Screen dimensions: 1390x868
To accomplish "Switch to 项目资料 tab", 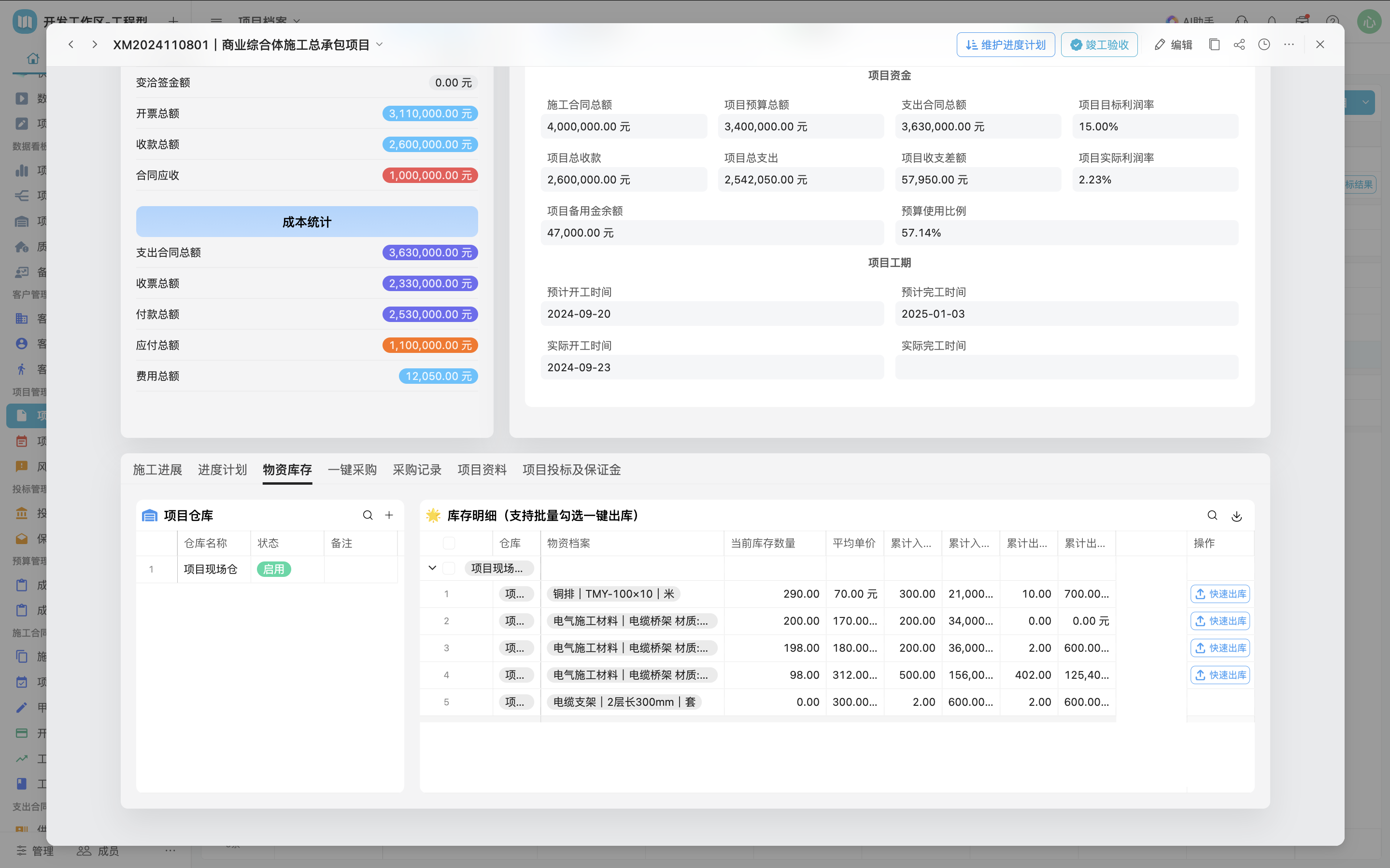I will pos(482,470).
